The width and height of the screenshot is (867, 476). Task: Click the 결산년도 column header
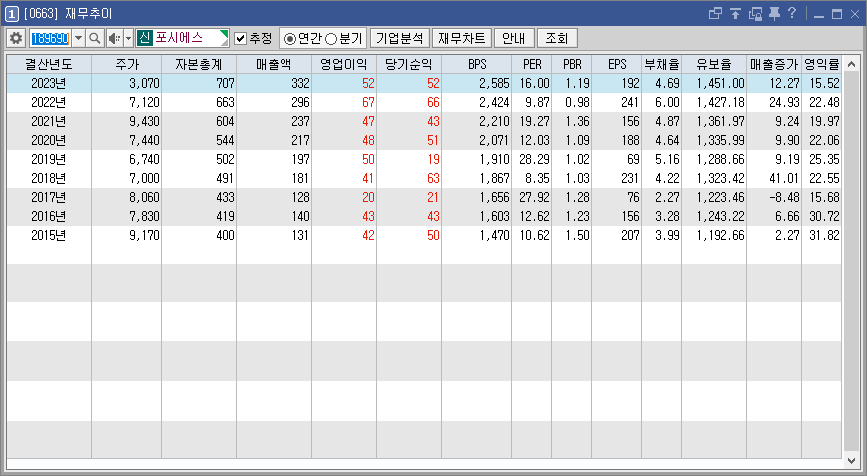pyautogui.click(x=49, y=64)
